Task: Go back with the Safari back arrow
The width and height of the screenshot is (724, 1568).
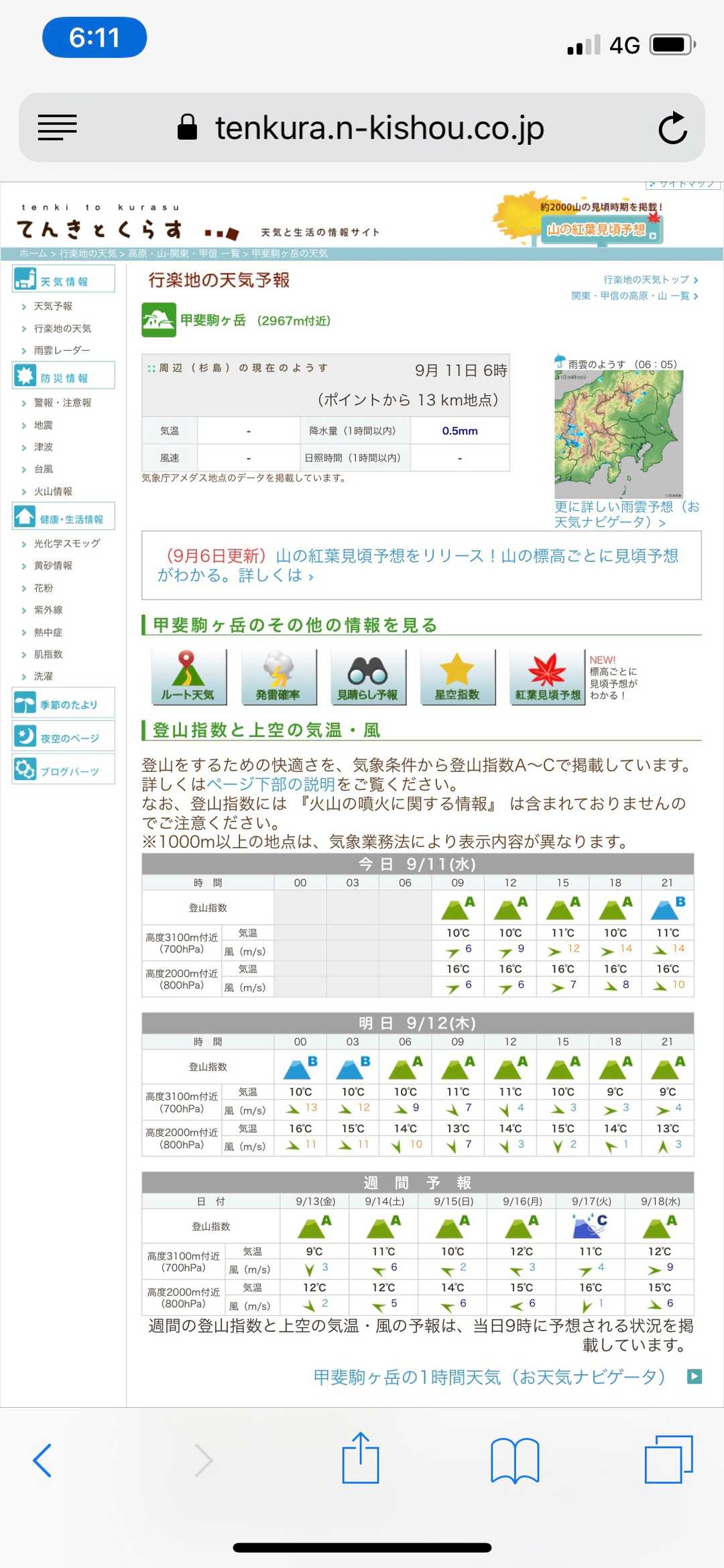Action: click(43, 1460)
